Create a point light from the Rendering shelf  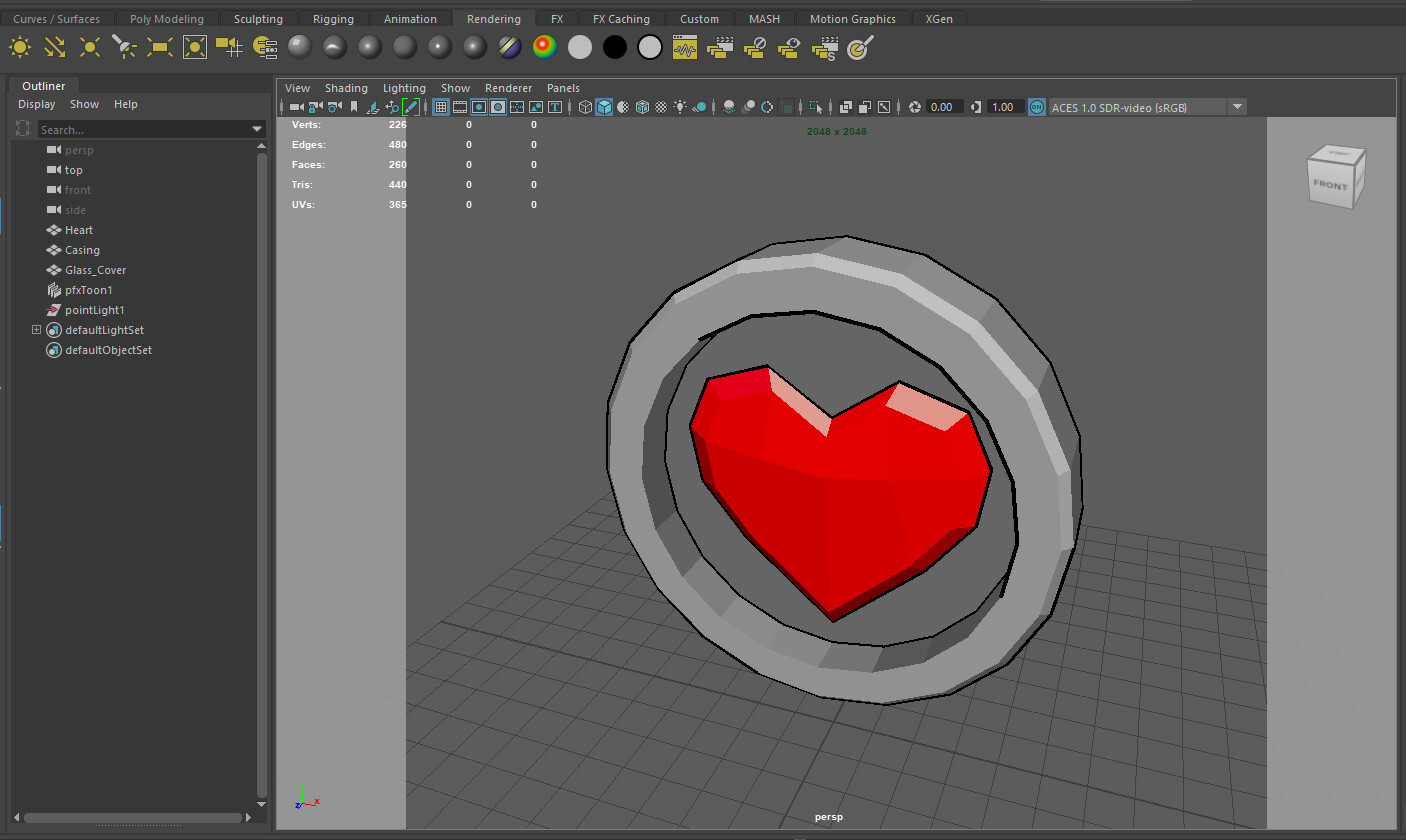tap(90, 46)
